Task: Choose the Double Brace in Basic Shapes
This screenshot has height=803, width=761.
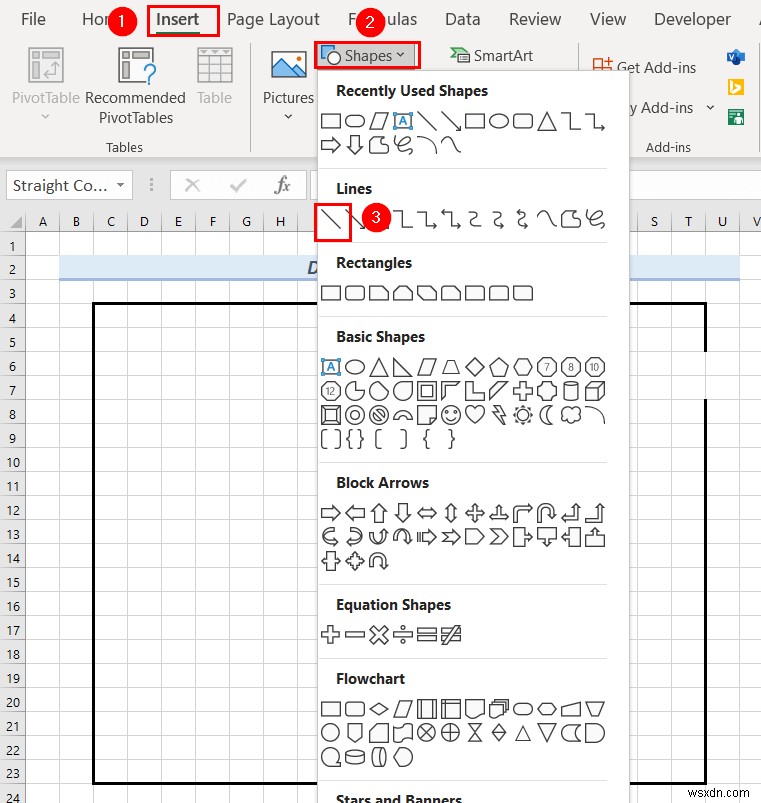Action: point(355,439)
